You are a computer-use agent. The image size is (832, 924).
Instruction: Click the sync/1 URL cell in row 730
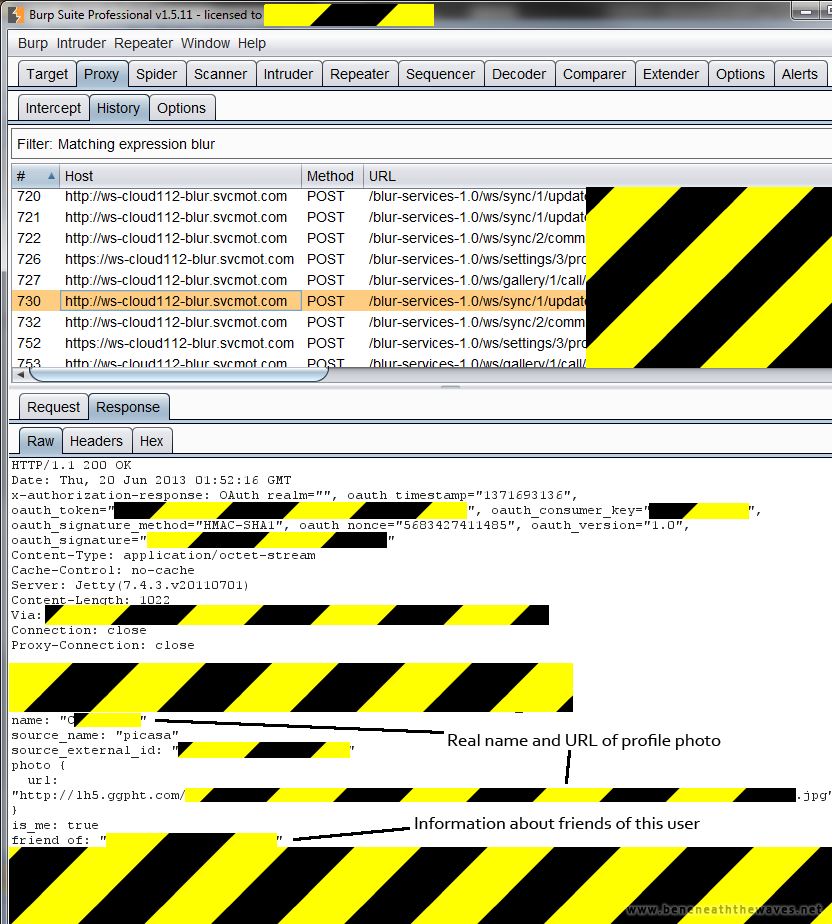[x=477, y=301]
